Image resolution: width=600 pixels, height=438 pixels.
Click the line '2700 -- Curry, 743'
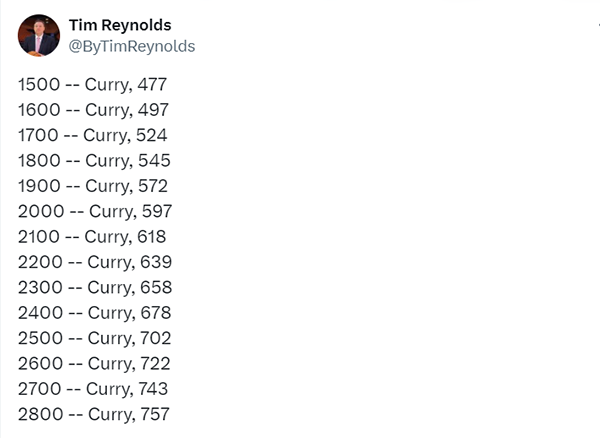pyautogui.click(x=93, y=389)
